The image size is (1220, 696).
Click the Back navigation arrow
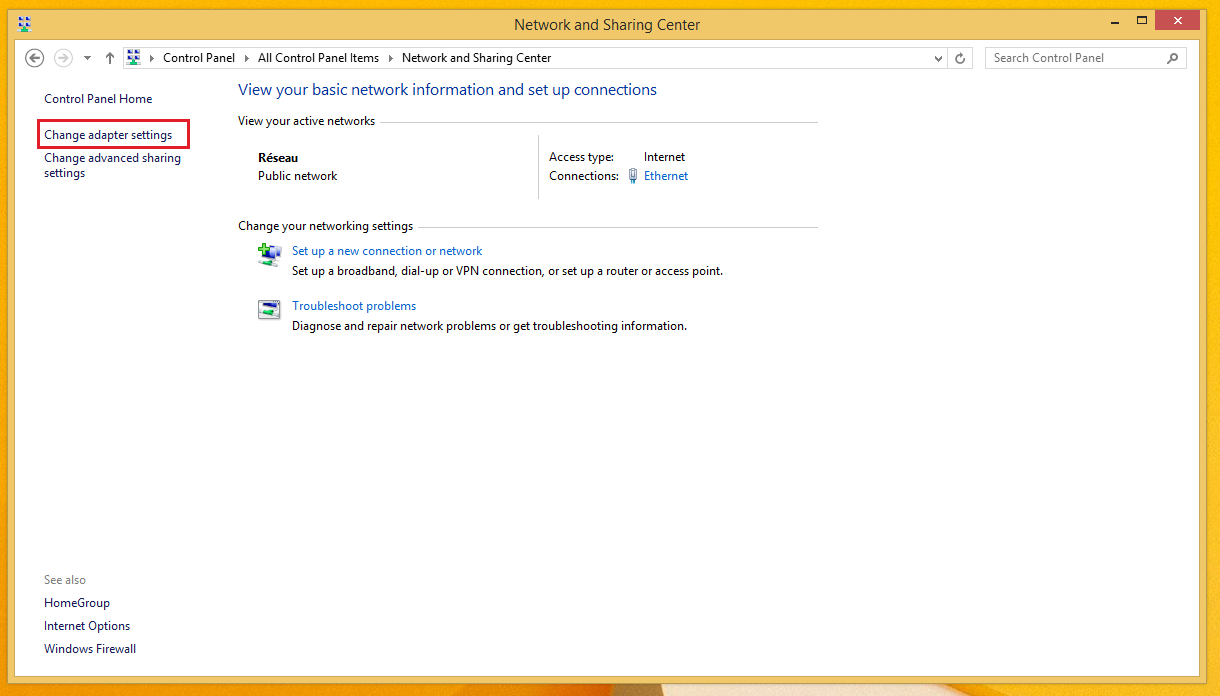(35, 58)
